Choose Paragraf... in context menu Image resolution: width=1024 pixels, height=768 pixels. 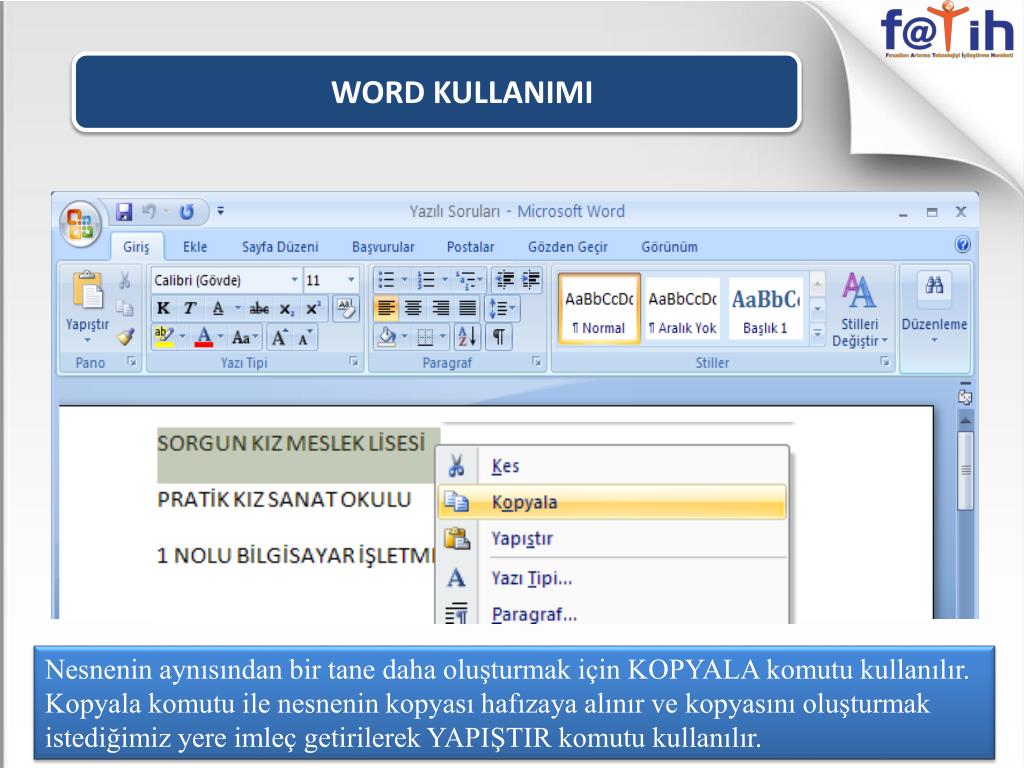612,613
